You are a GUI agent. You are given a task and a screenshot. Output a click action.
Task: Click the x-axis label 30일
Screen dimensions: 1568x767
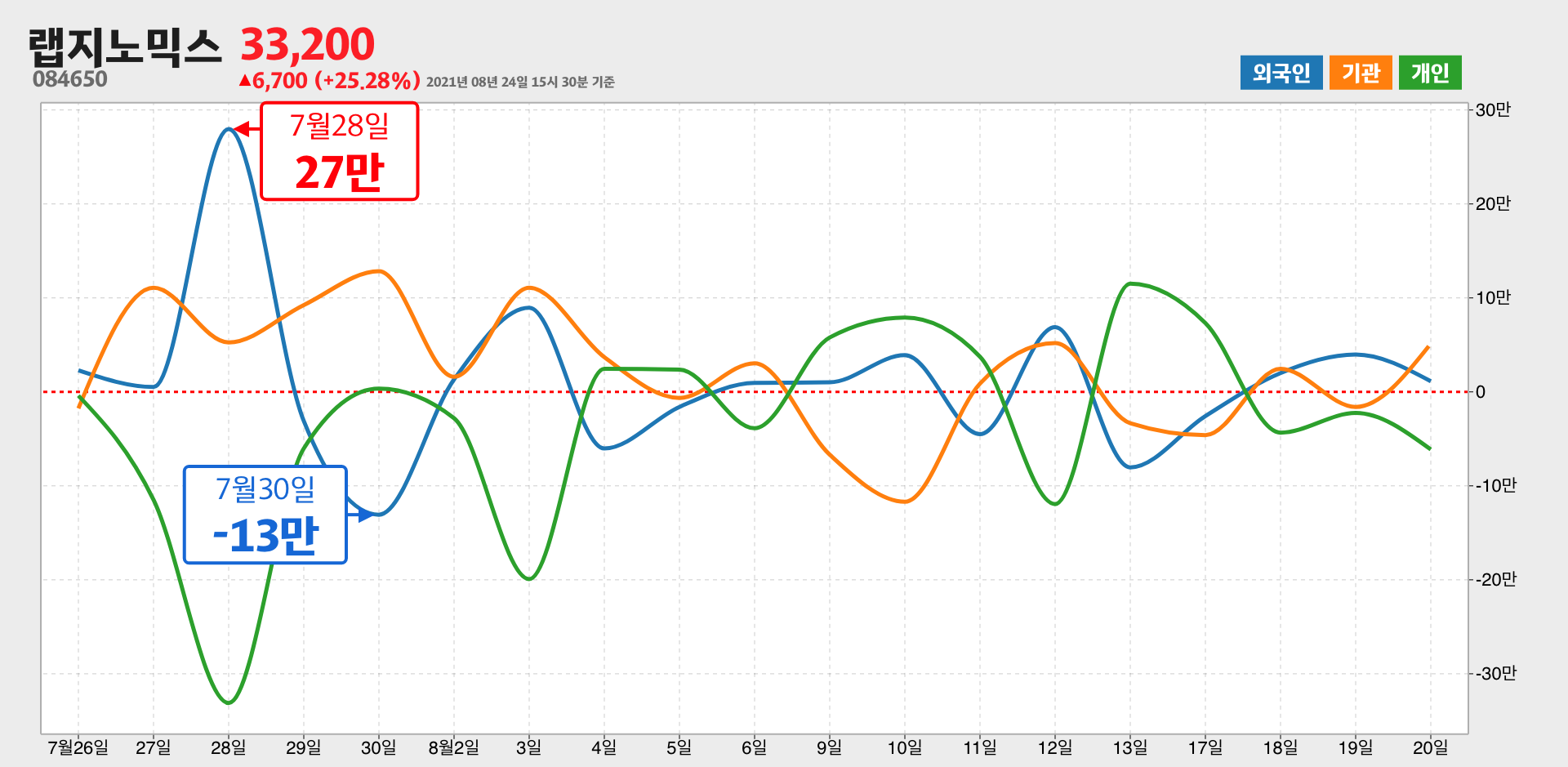379,747
